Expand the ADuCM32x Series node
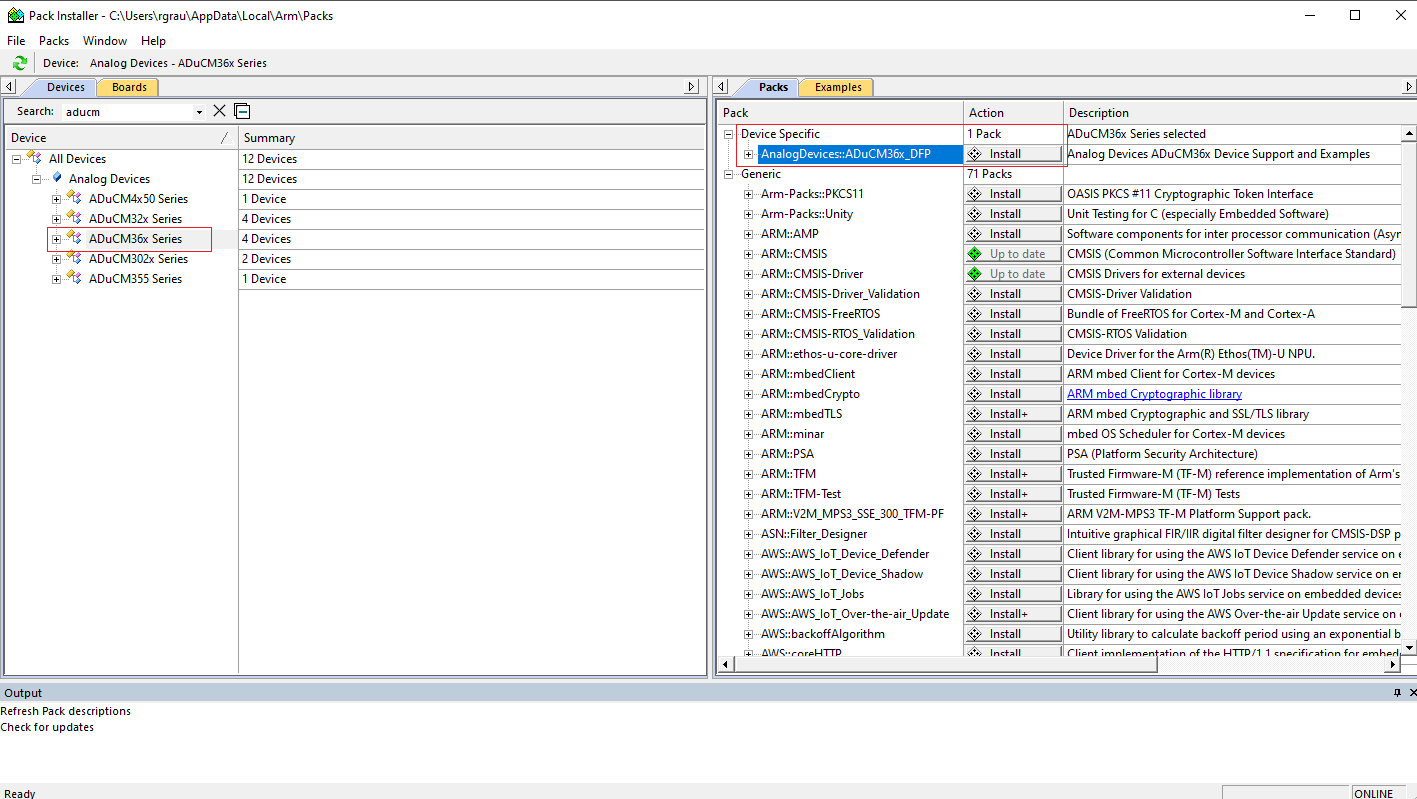 pos(56,219)
